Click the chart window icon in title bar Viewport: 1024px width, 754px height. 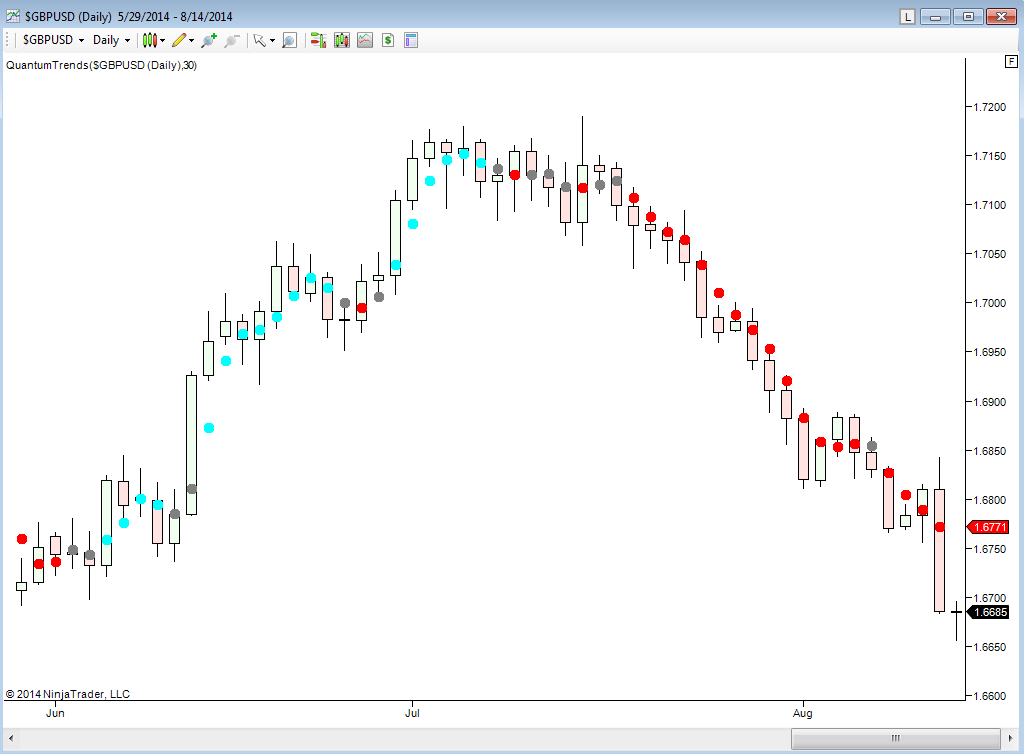(x=13, y=16)
